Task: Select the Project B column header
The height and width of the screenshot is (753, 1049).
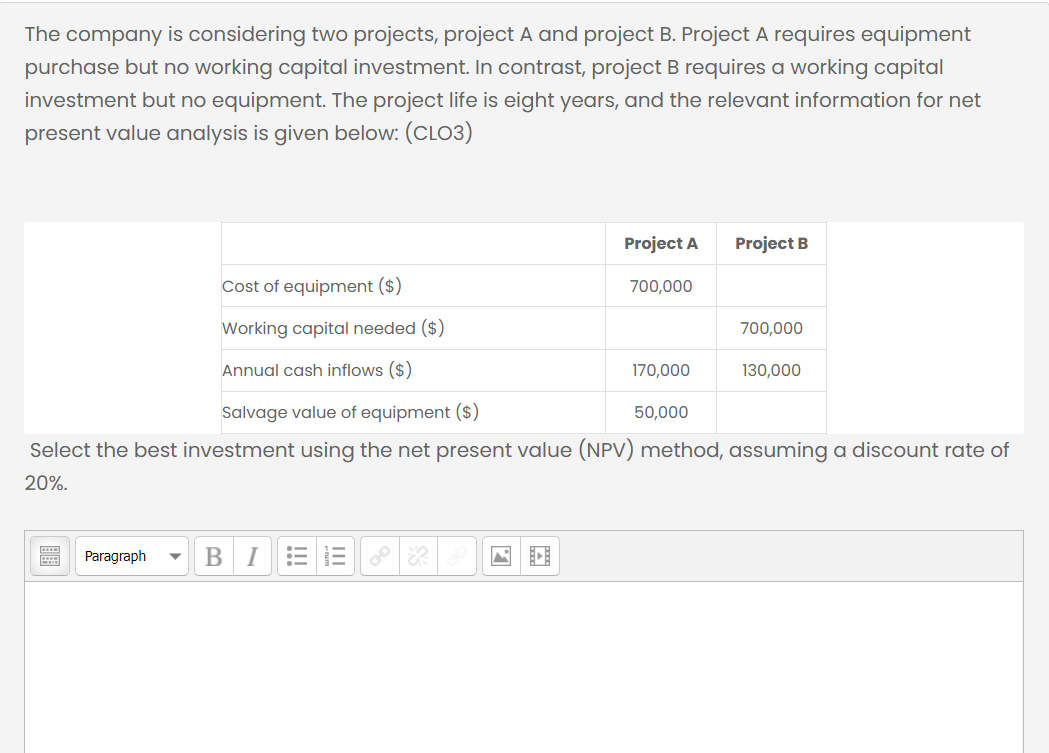Action: pos(771,243)
